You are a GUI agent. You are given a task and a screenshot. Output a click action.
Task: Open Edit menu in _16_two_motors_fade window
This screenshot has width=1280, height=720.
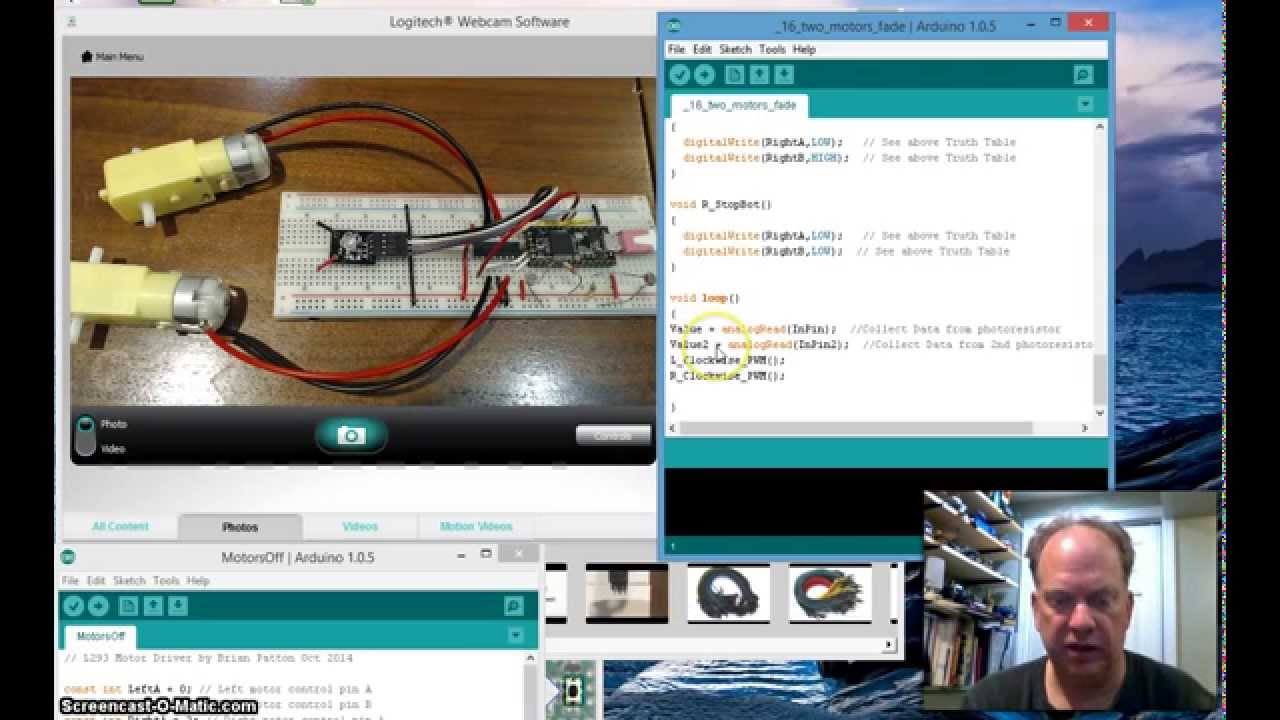(702, 49)
